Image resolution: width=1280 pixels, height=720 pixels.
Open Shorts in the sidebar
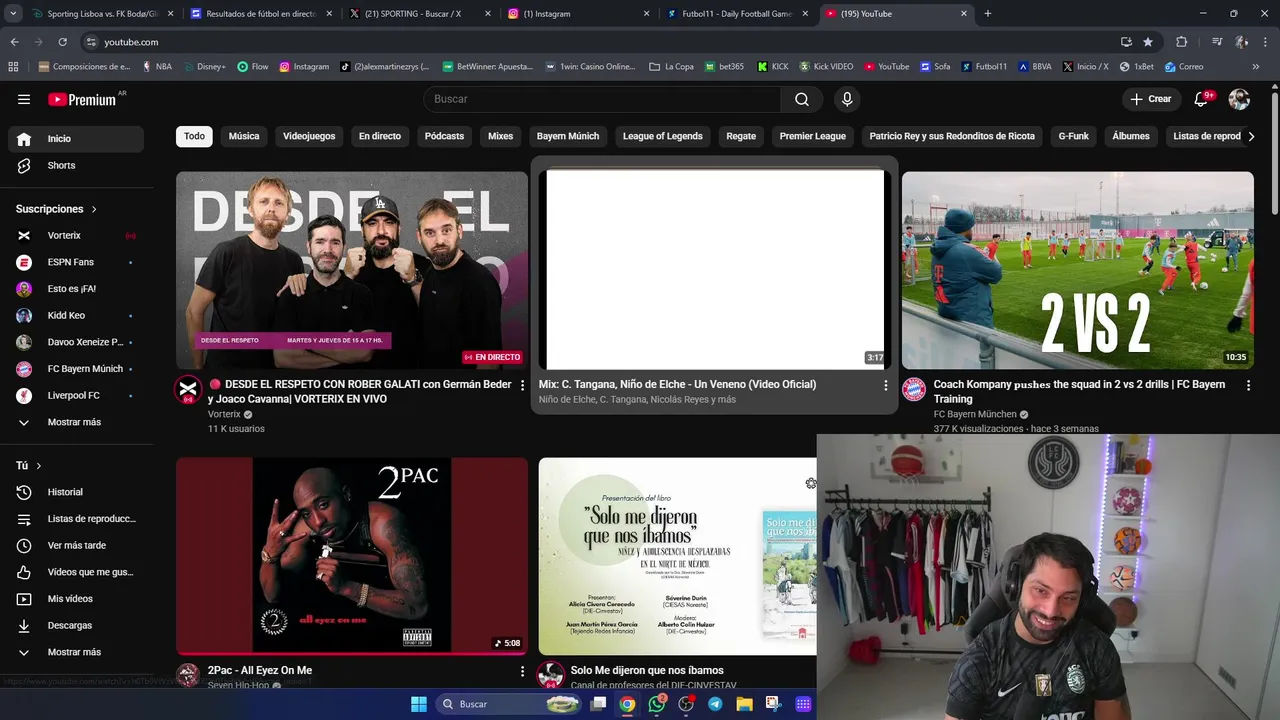pyautogui.click(x=76, y=165)
